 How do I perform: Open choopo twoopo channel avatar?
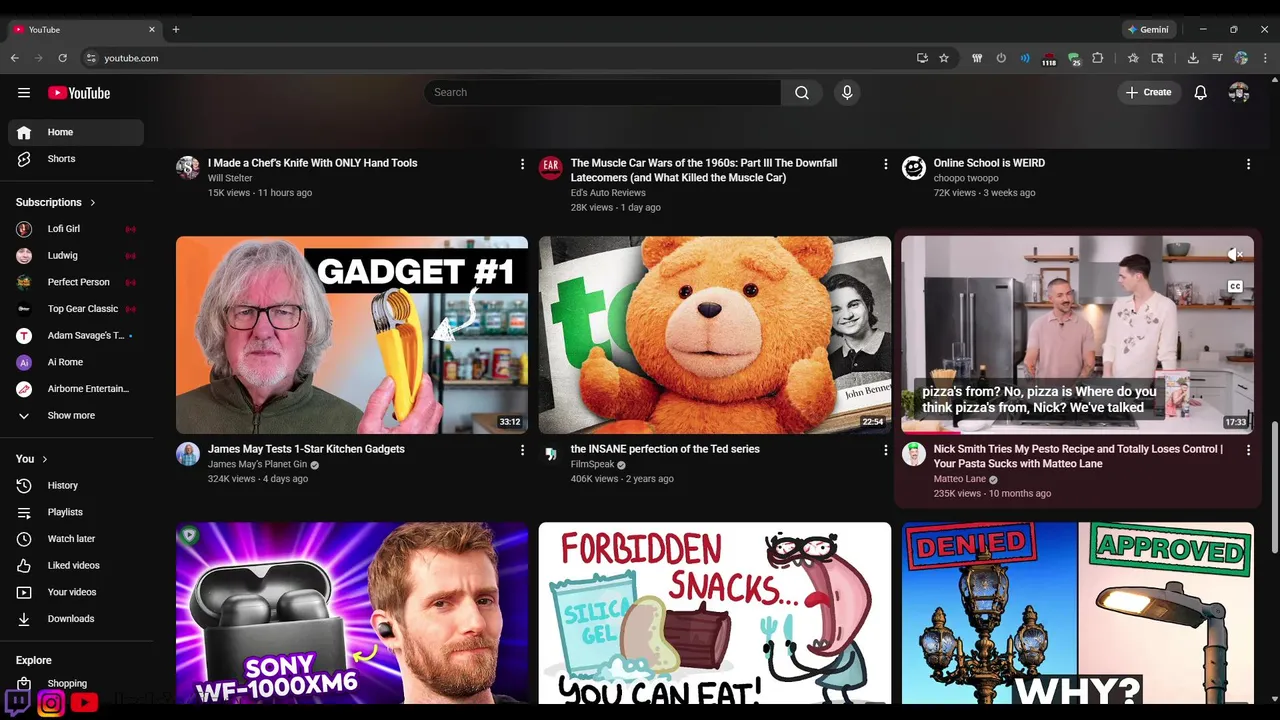[x=914, y=168]
